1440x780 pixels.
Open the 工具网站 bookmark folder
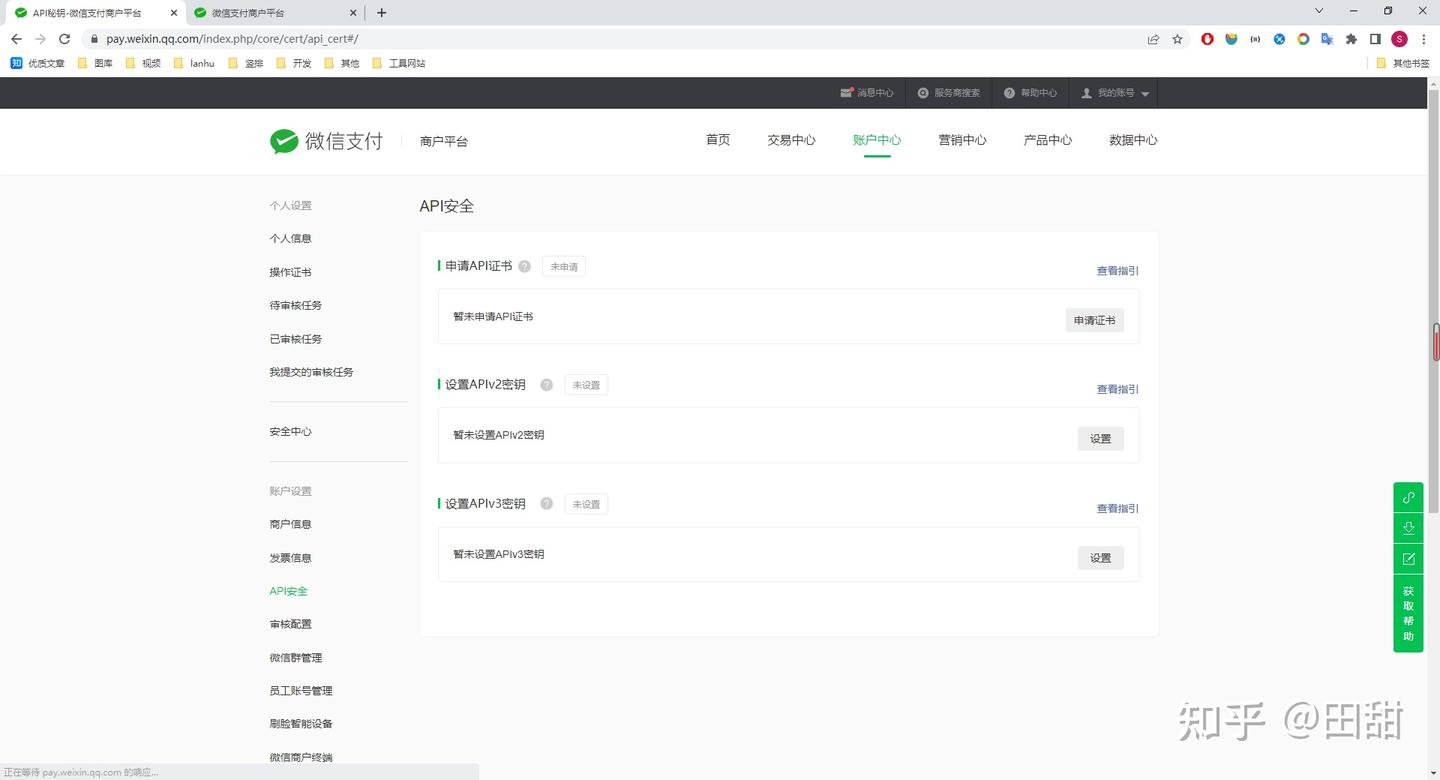pos(398,63)
